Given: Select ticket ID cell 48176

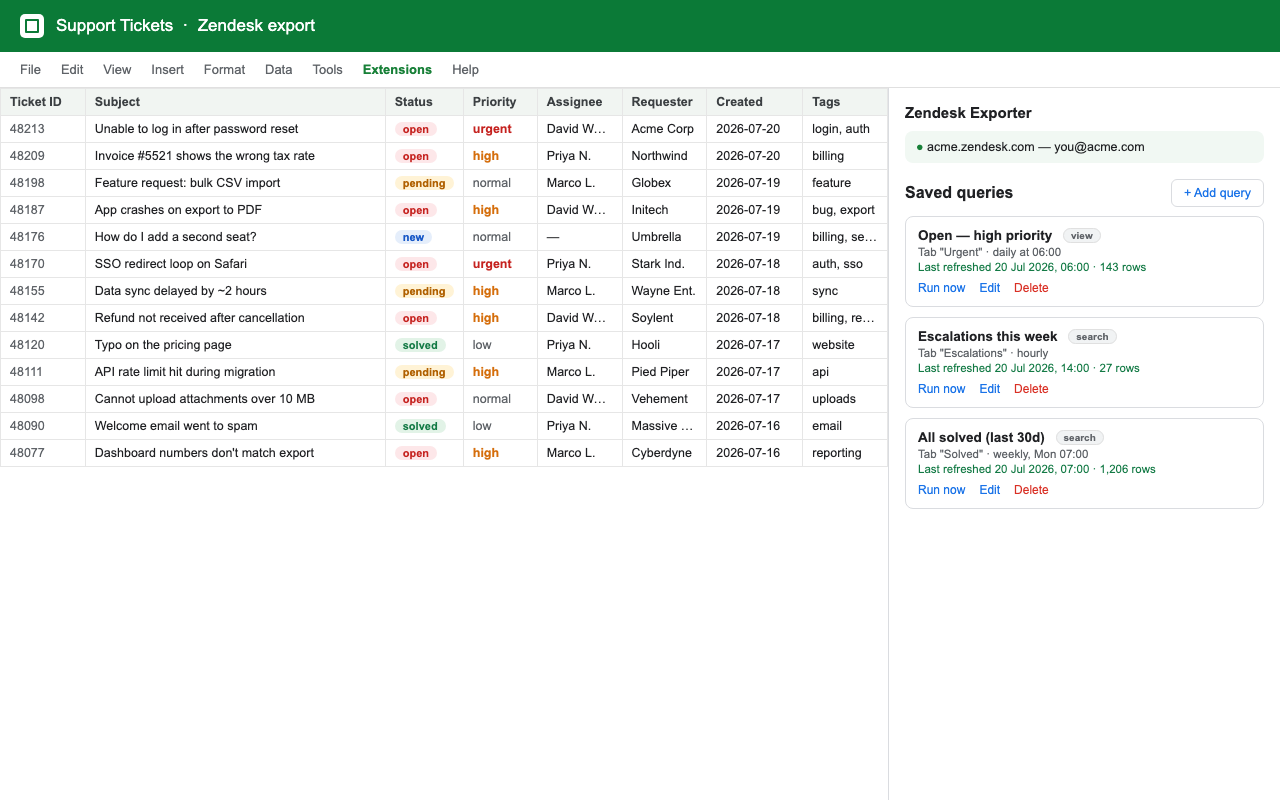Looking at the screenshot, I should (x=43, y=237).
